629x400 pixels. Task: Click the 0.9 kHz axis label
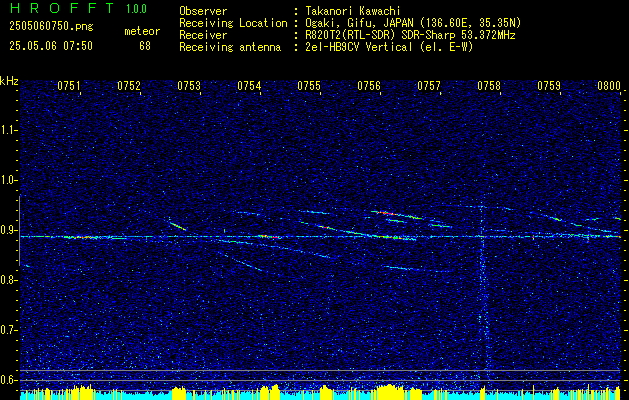(8, 230)
